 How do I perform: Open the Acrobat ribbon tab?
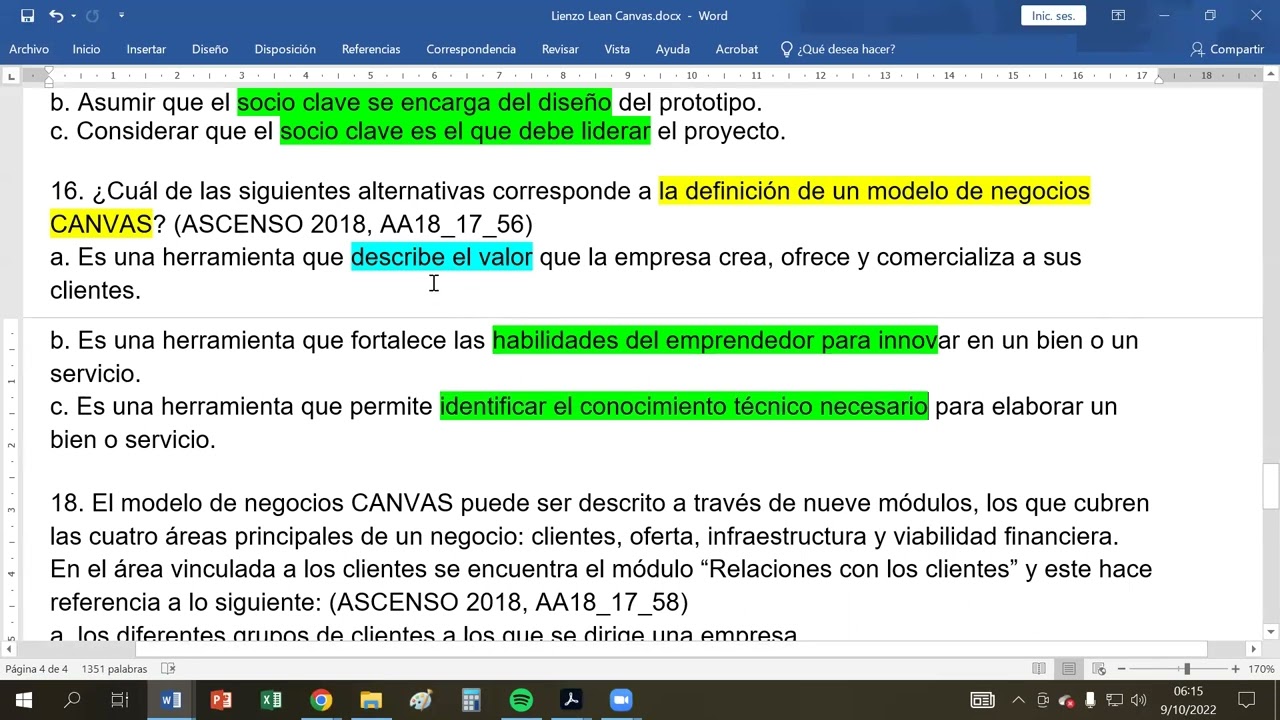(735, 49)
